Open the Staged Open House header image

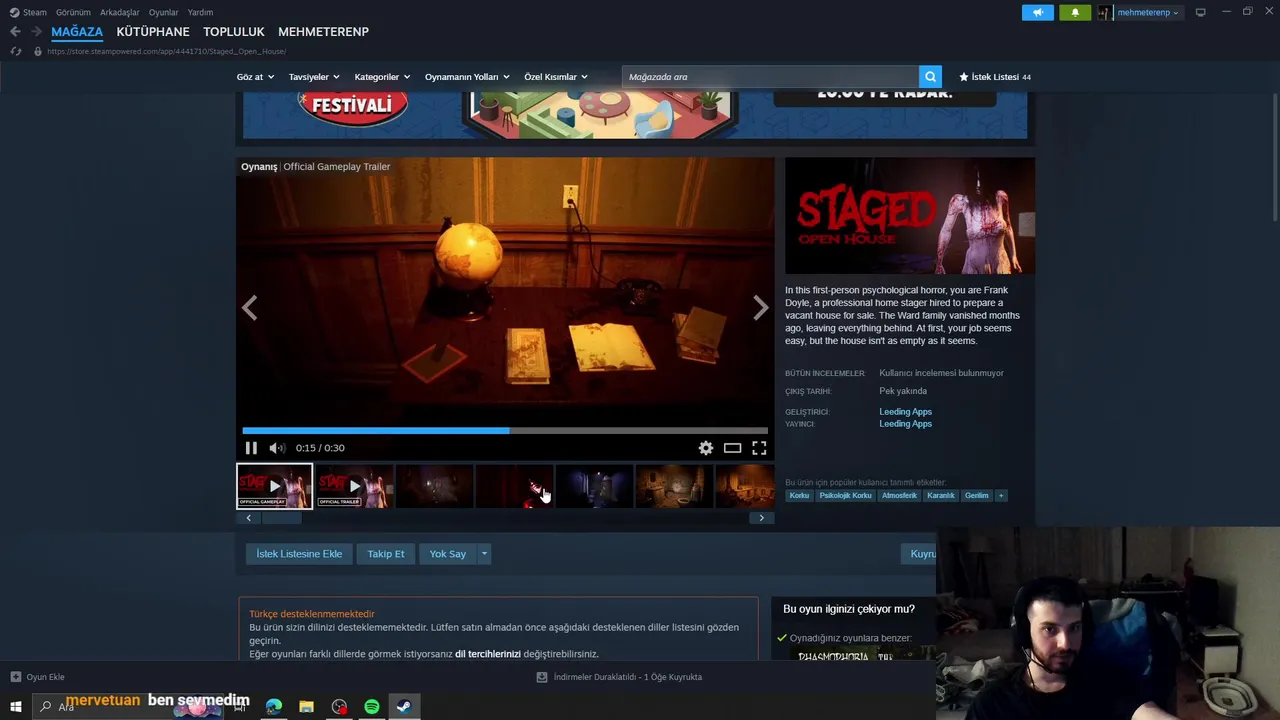pos(910,216)
